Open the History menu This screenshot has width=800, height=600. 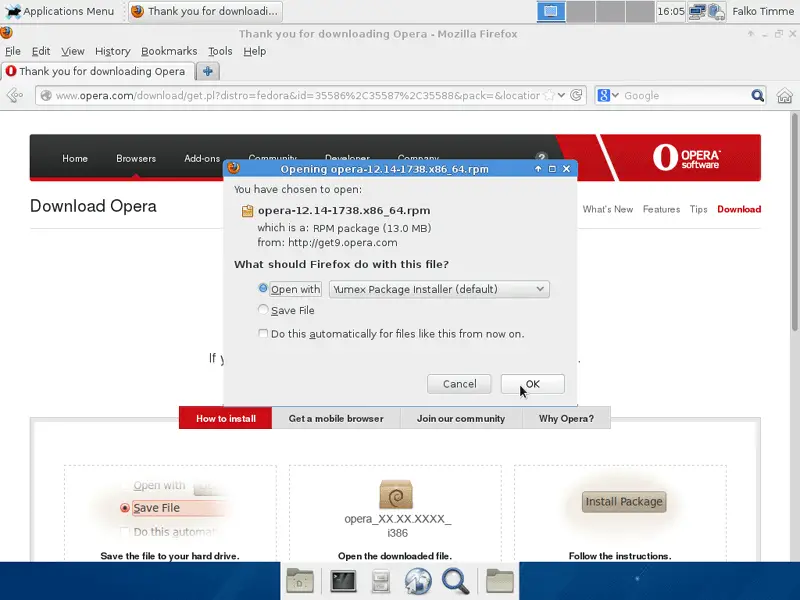(x=113, y=51)
